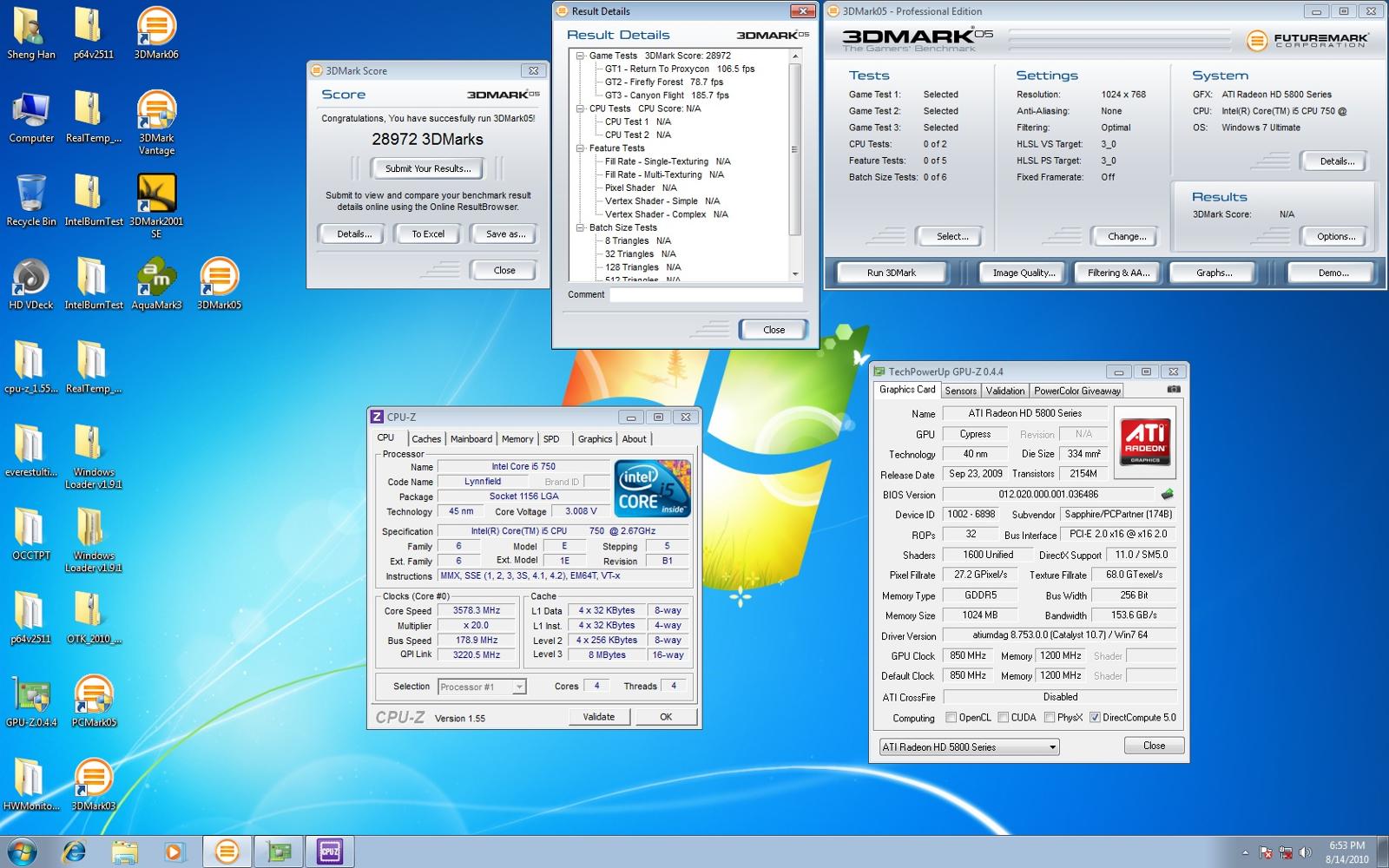Viewport: 1389px width, 868px height.
Task: Open the SPD tab in CPU-Z
Action: (551, 439)
